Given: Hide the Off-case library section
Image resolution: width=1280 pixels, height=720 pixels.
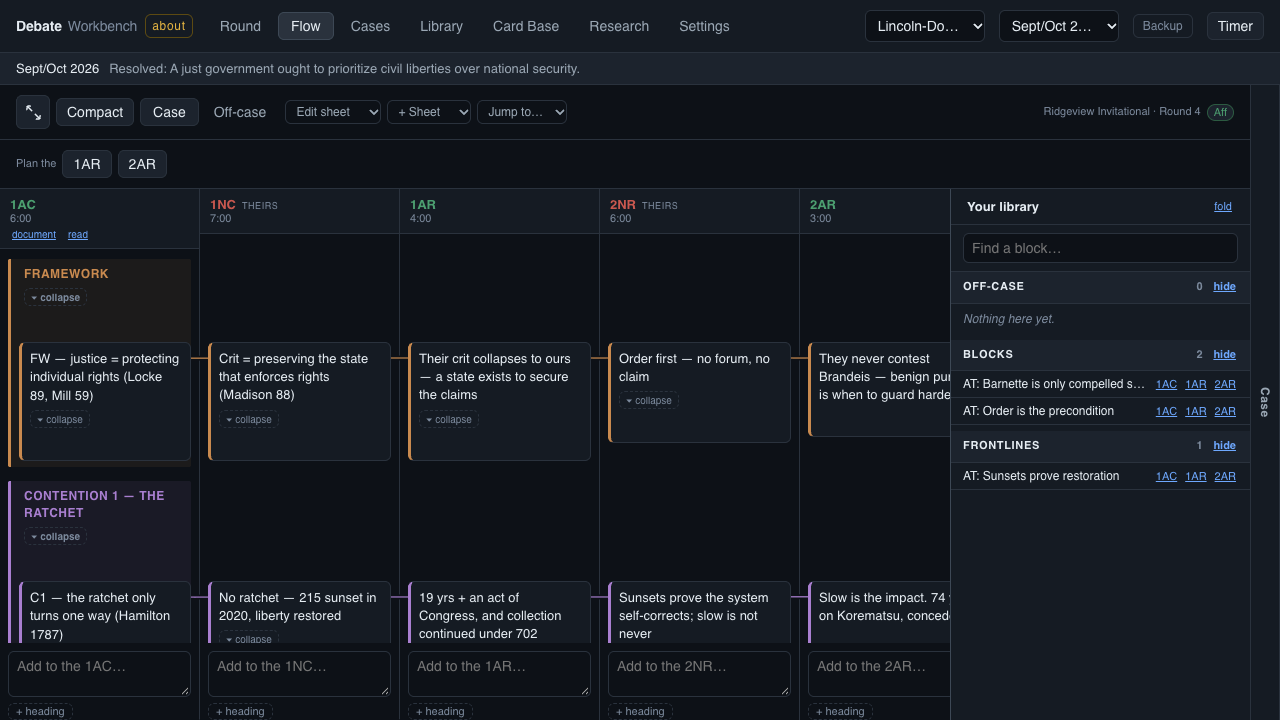Looking at the screenshot, I should click(x=1224, y=286).
